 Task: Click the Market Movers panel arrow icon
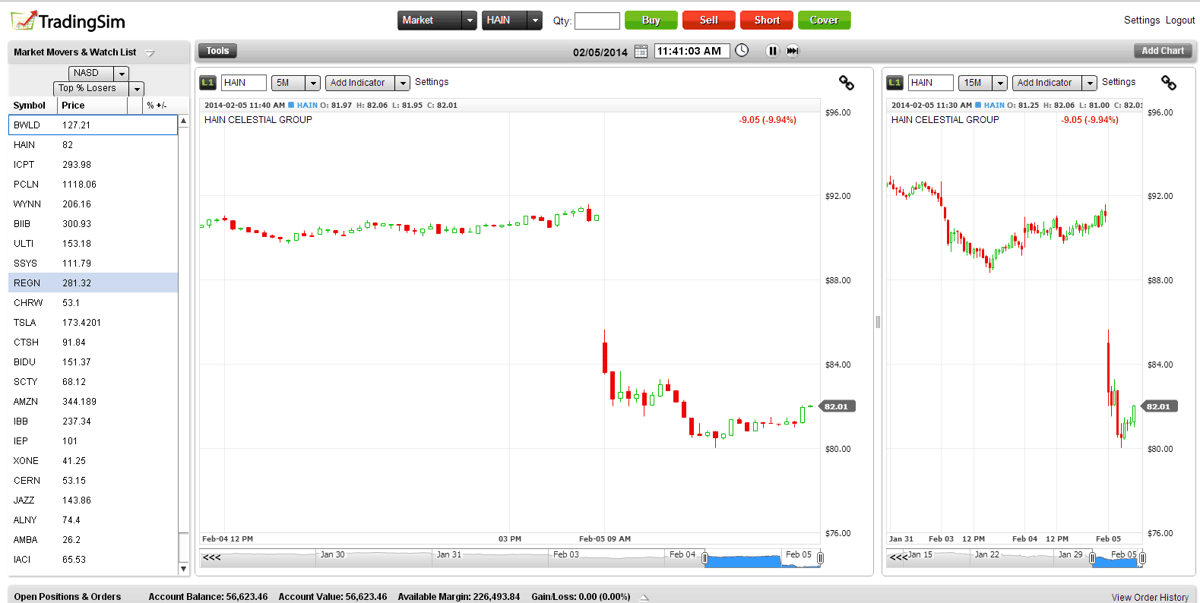pos(152,52)
